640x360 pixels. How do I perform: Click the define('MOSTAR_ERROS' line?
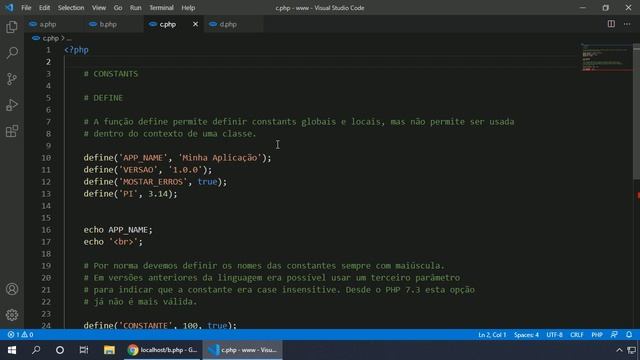(x=155, y=182)
